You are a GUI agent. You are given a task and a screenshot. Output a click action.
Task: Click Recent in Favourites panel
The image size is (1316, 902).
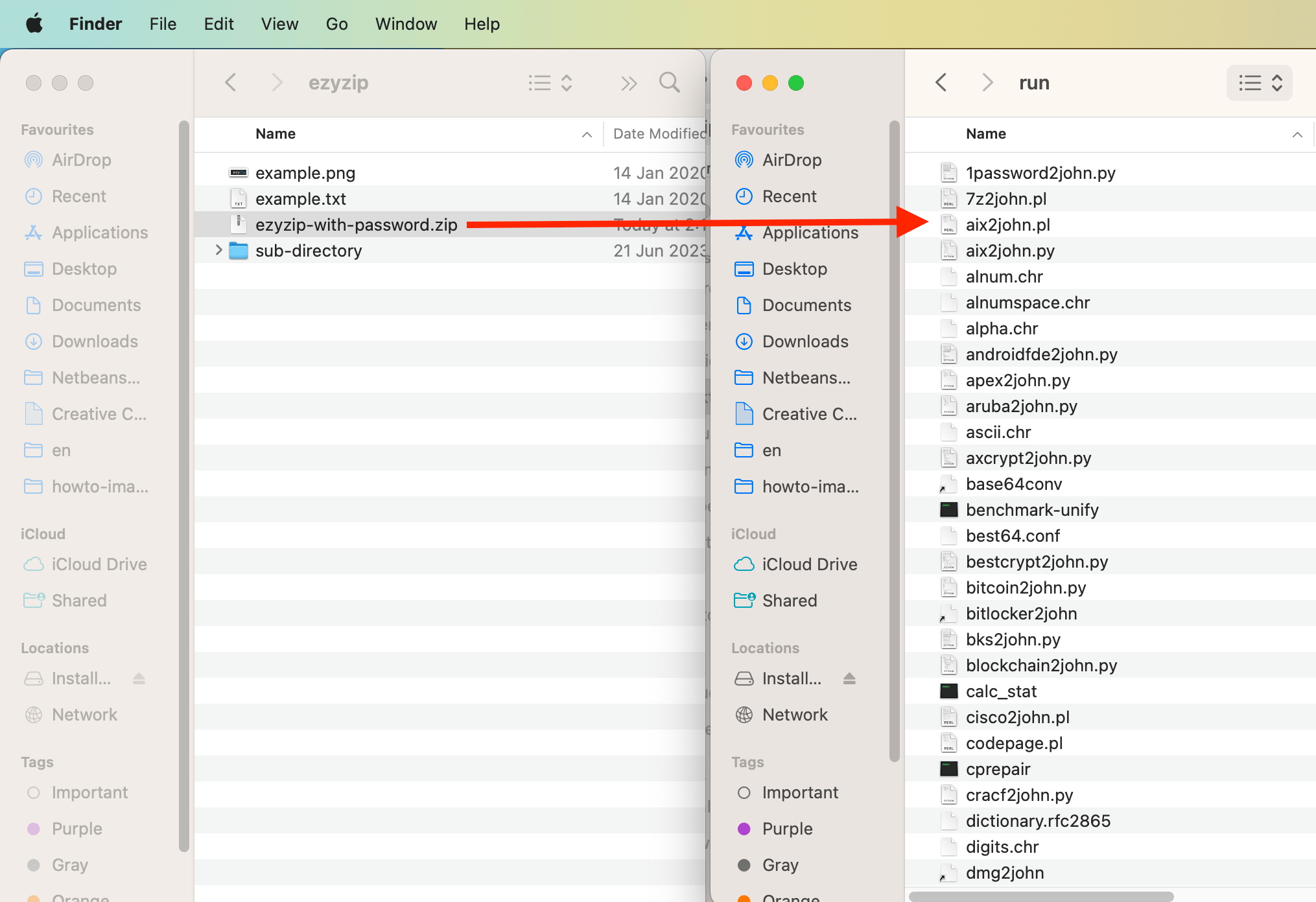click(x=788, y=195)
